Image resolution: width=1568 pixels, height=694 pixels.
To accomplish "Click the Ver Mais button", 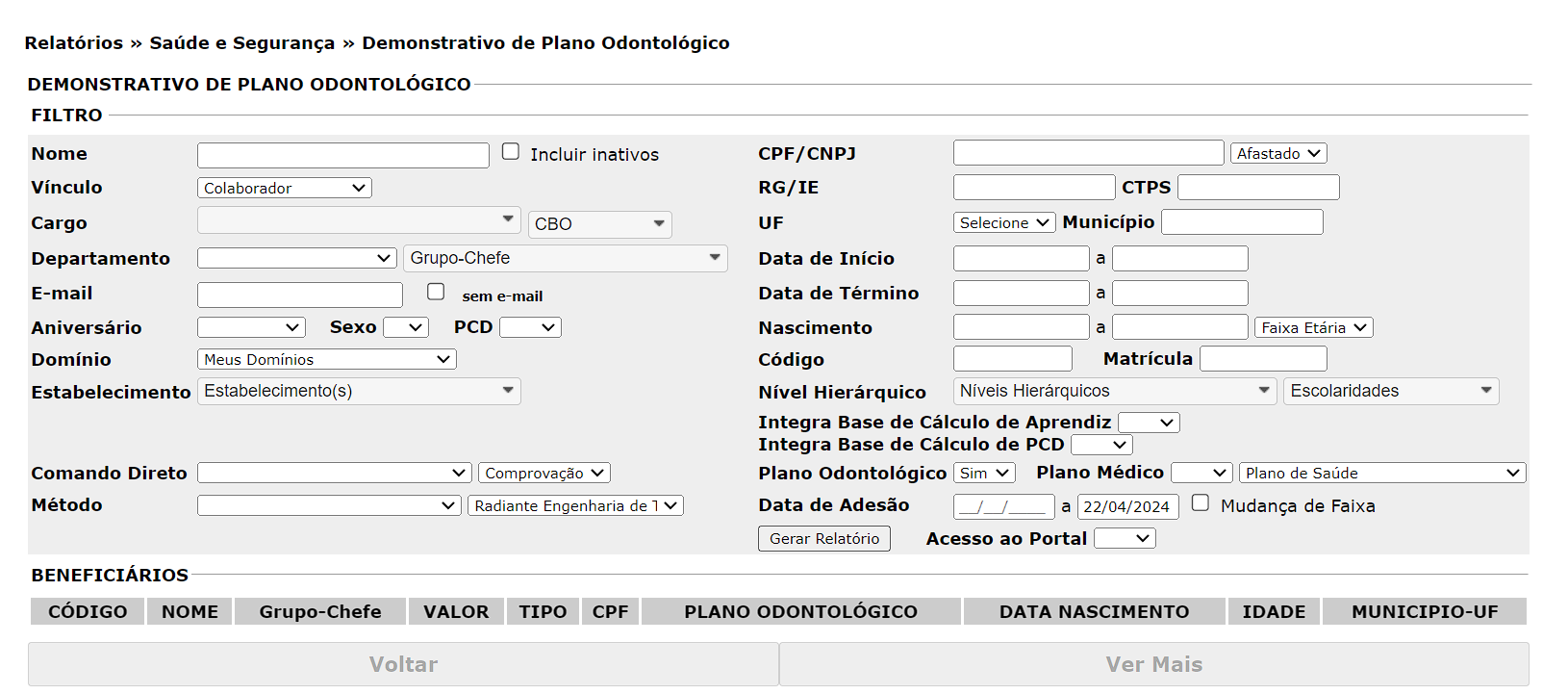I will point(1153,664).
